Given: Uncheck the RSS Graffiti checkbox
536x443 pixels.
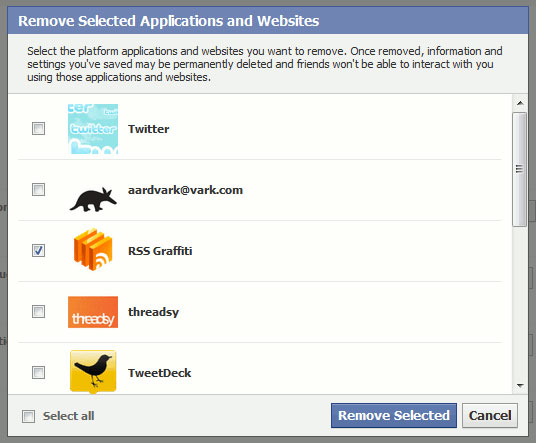Looking at the screenshot, I should [x=38, y=251].
